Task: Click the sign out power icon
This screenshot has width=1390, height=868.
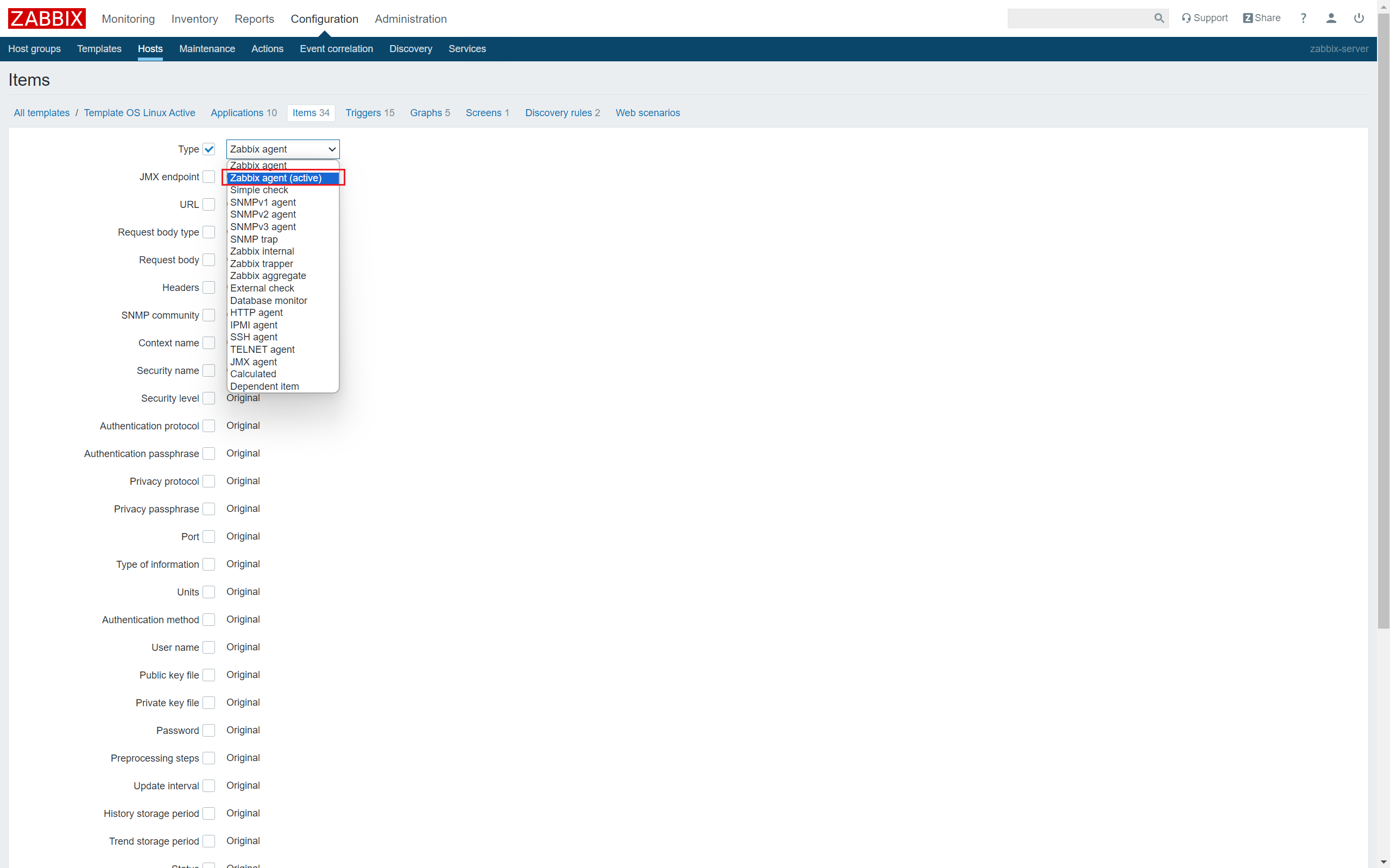Action: (x=1359, y=18)
